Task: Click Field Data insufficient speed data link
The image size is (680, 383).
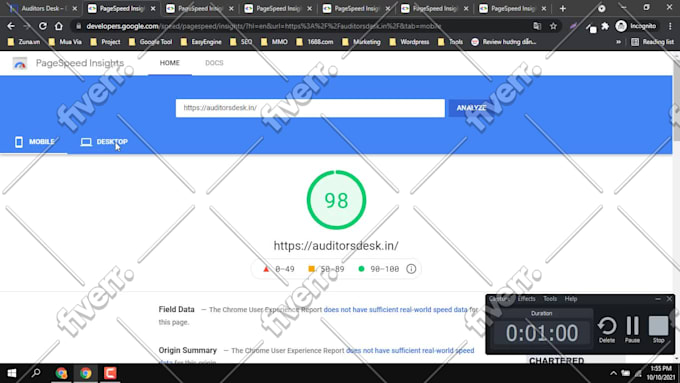Action: (x=396, y=310)
